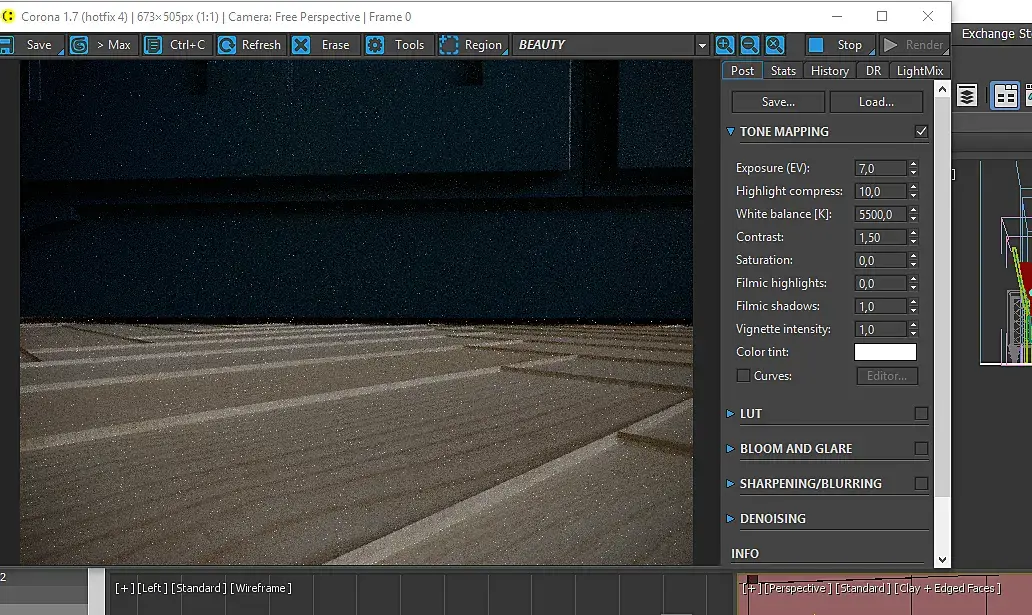Screen dimensions: 1032x615
Task: Click the Vignette intensity value field
Action: pyautogui.click(x=881, y=330)
